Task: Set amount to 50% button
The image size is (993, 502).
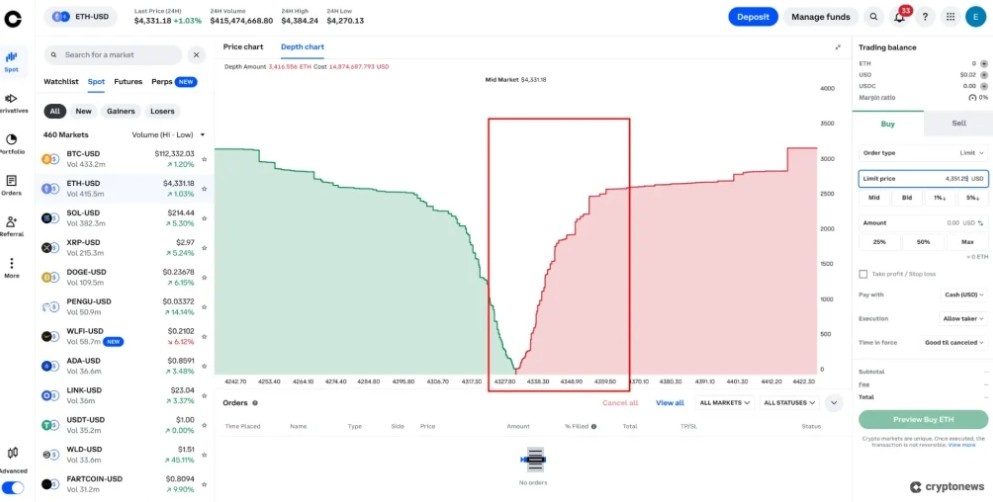Action: point(923,242)
